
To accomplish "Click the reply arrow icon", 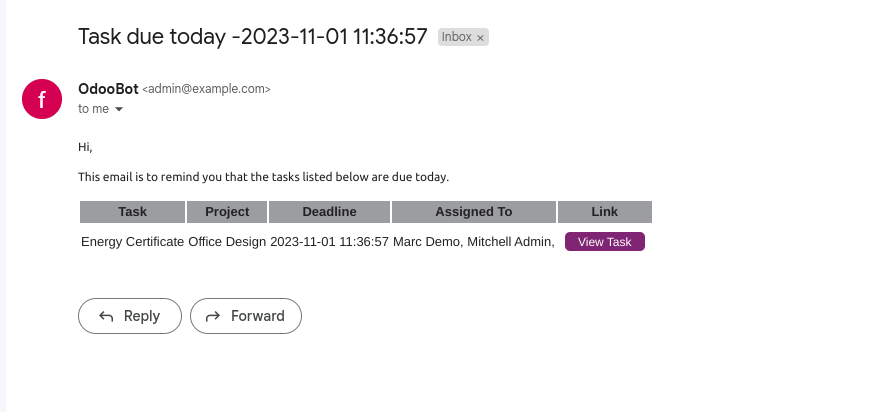I will point(106,316).
